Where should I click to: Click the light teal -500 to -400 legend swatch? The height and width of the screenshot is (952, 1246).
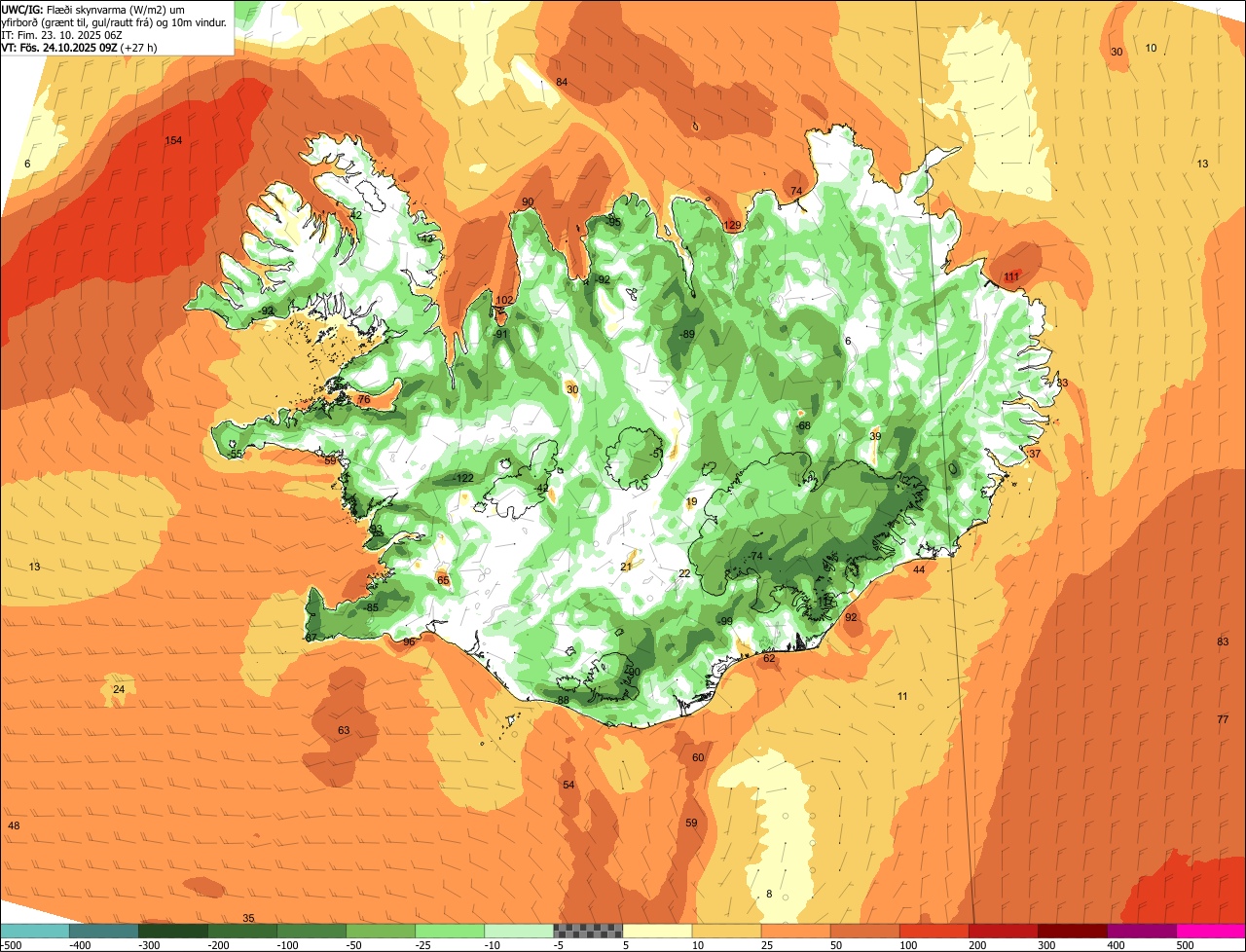tap(35, 931)
